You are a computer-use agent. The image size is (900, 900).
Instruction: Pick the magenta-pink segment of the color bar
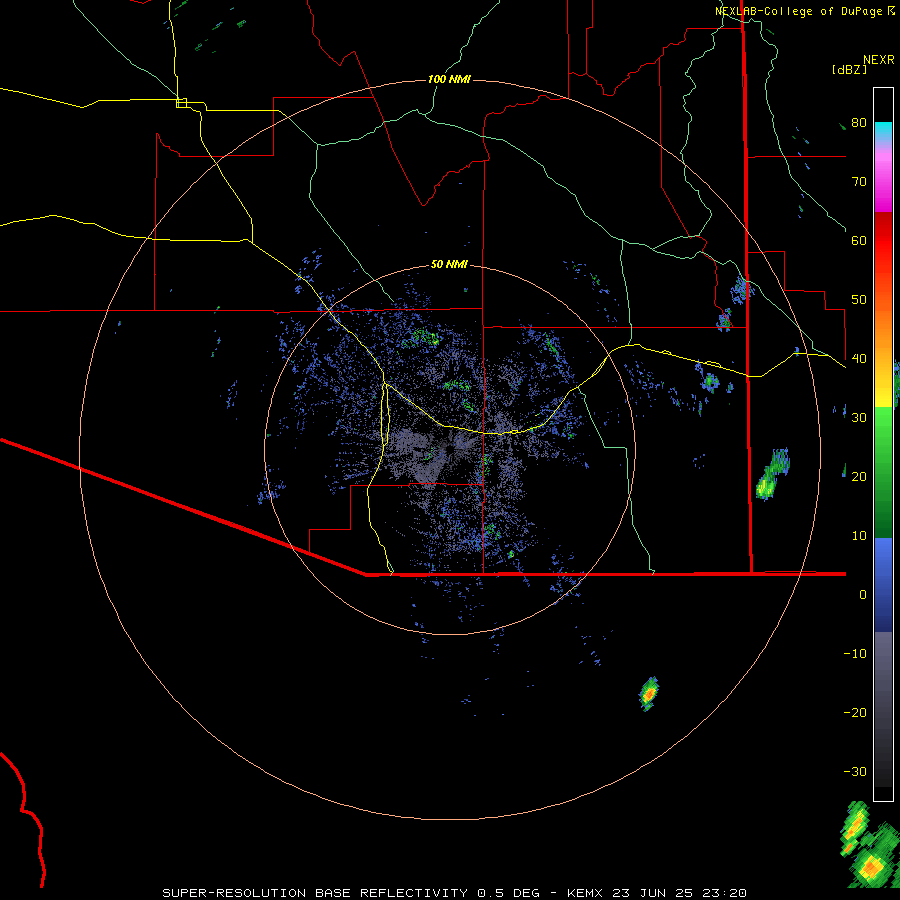tap(883, 181)
